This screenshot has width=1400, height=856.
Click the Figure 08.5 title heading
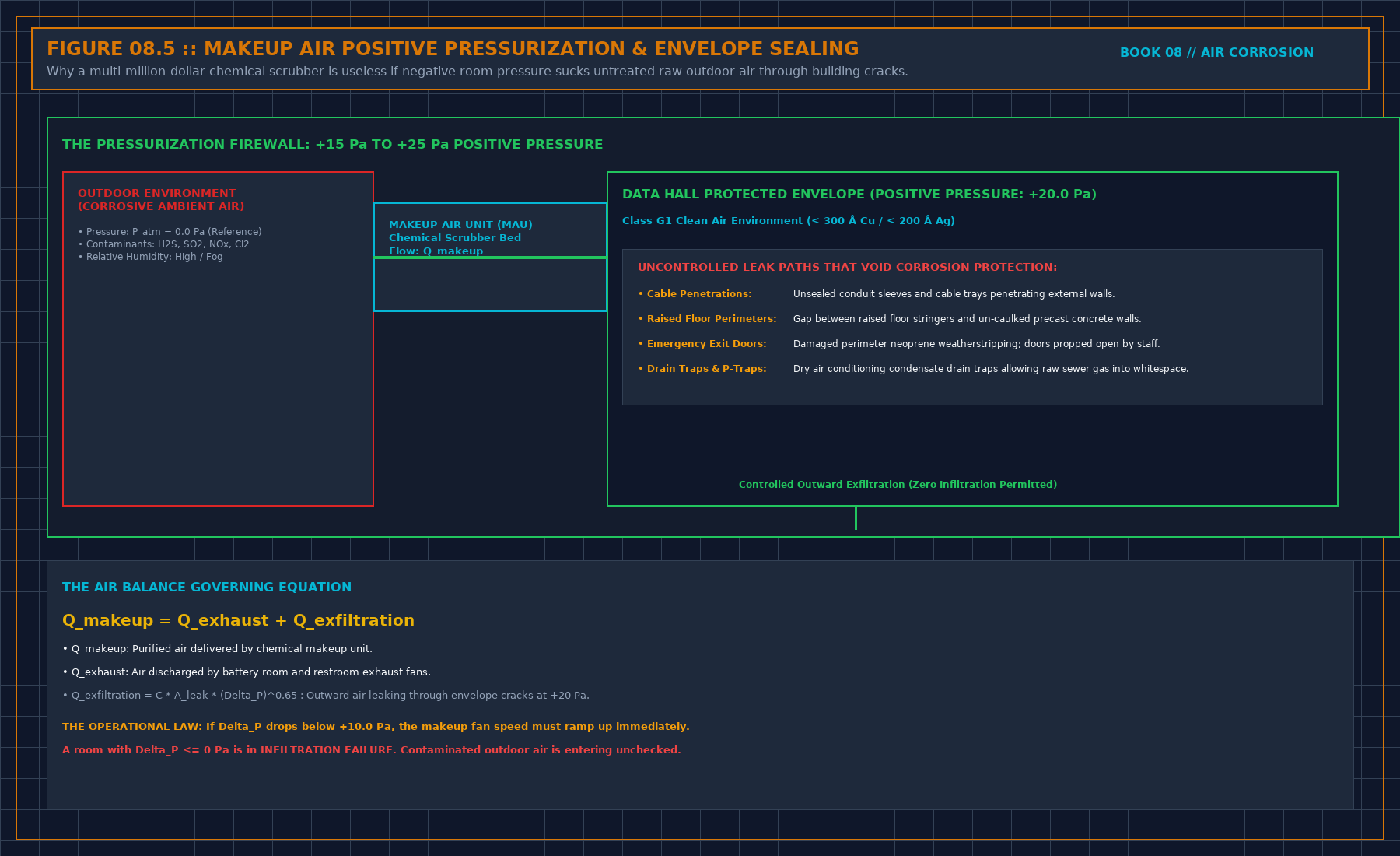click(x=453, y=49)
